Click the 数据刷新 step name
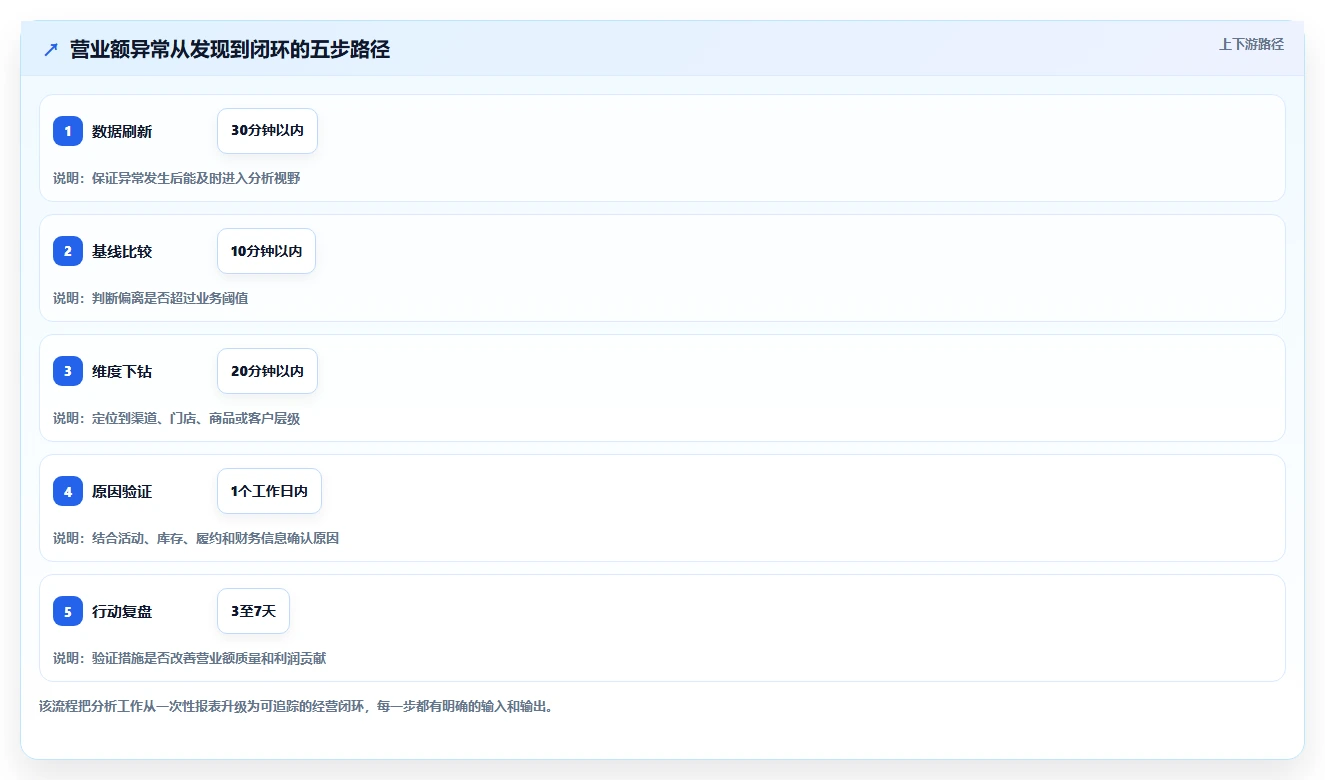The image size is (1325, 780). 122,131
